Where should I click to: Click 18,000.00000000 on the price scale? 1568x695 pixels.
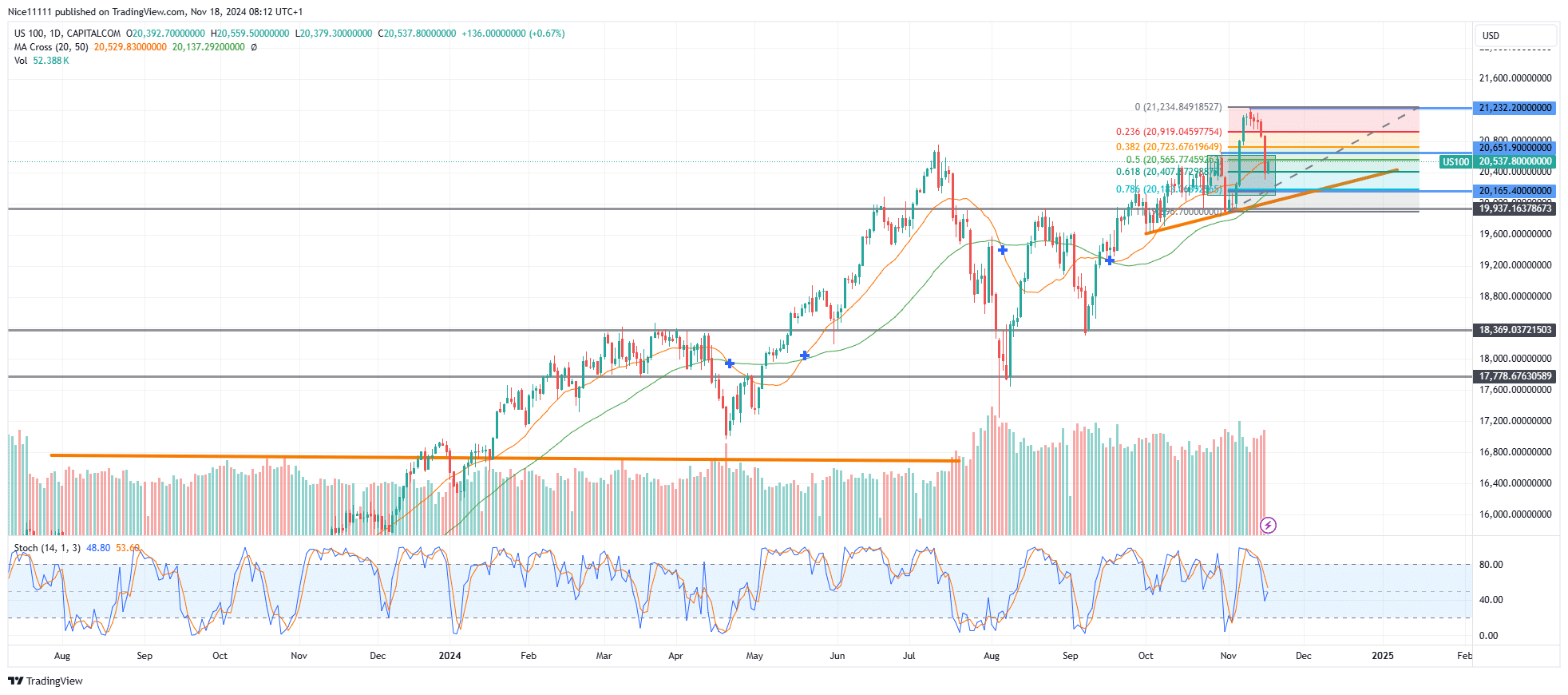(1515, 359)
